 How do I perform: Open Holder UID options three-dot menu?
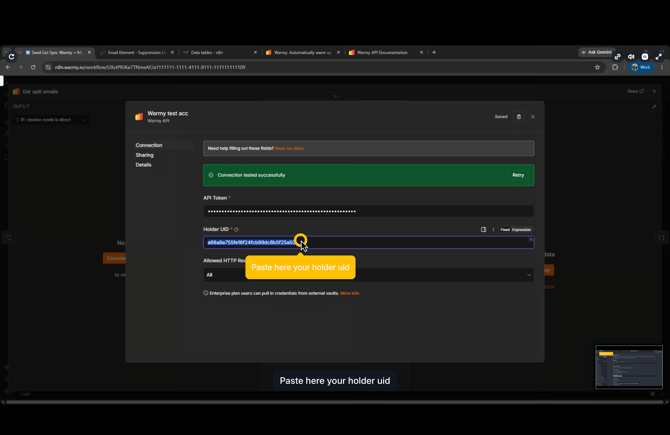point(493,229)
